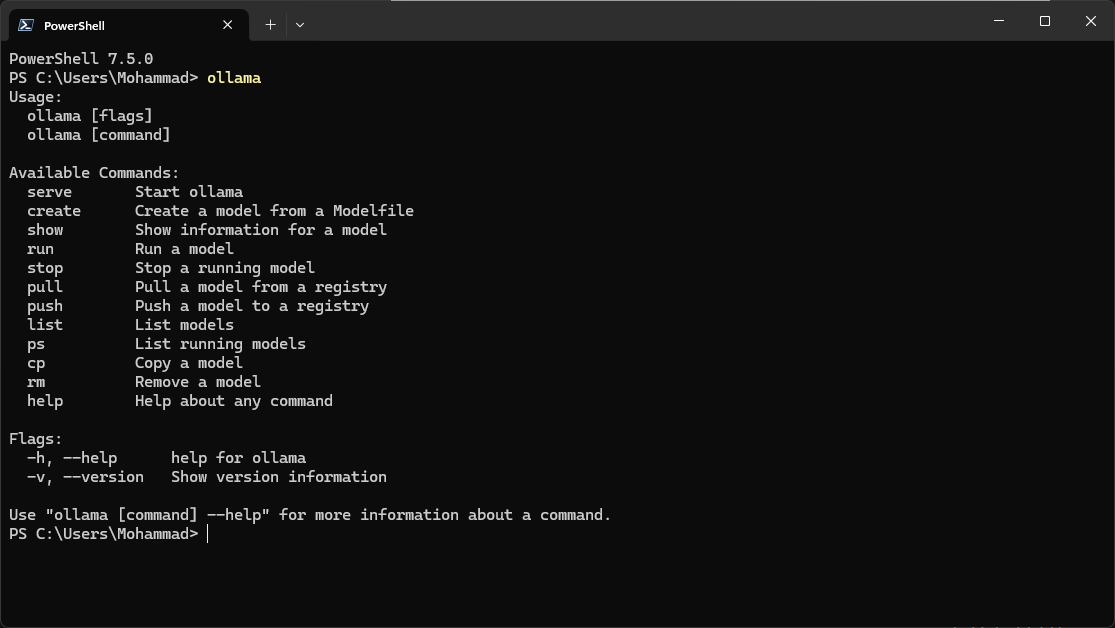
Task: Minimize the terminal window
Action: [998, 21]
